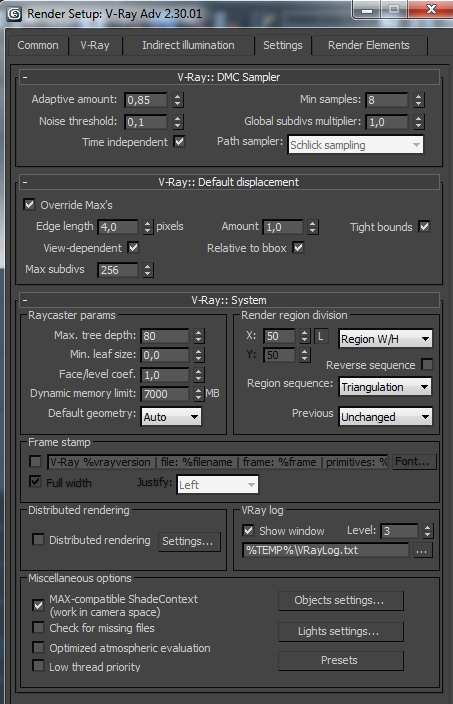Image resolution: width=453 pixels, height=704 pixels.
Task: Click the Frame stamp text field
Action: coord(217,462)
